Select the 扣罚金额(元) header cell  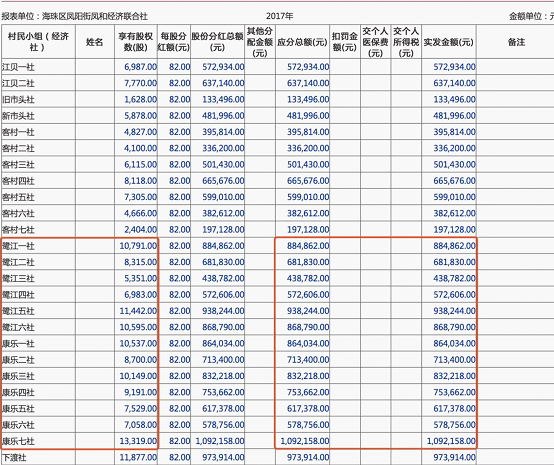pos(345,42)
